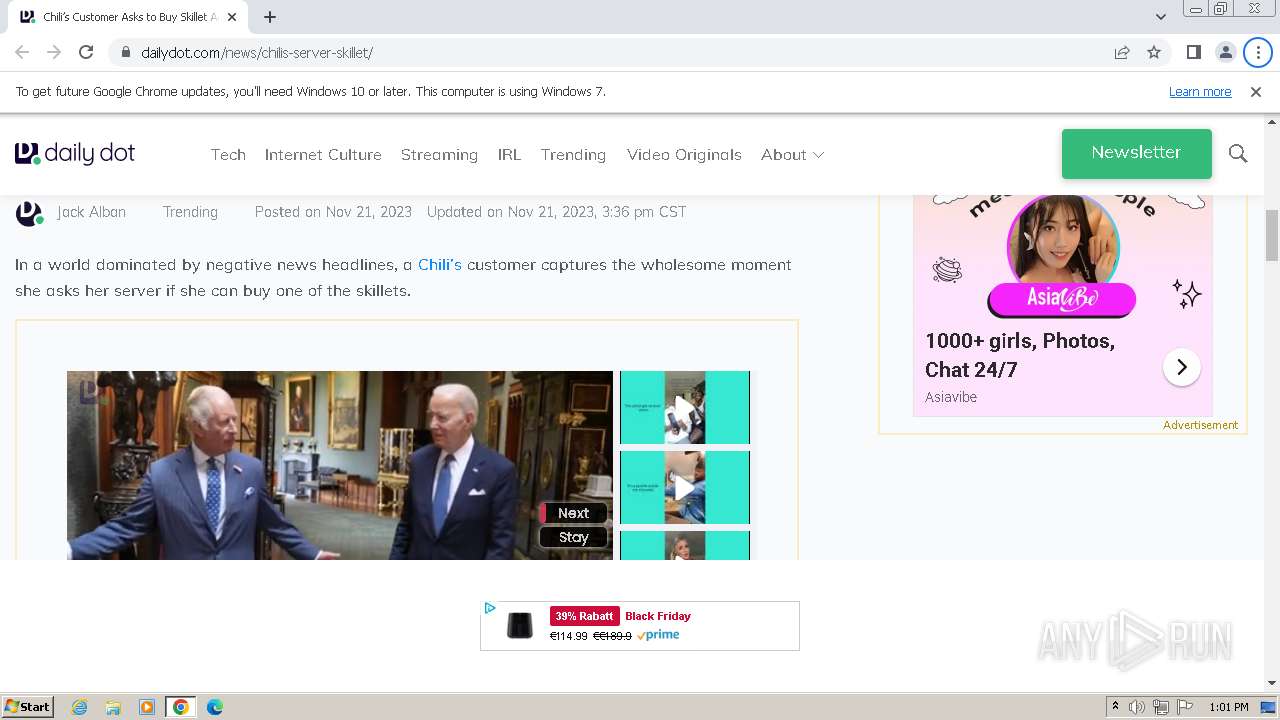Click the main video player

click(340, 465)
